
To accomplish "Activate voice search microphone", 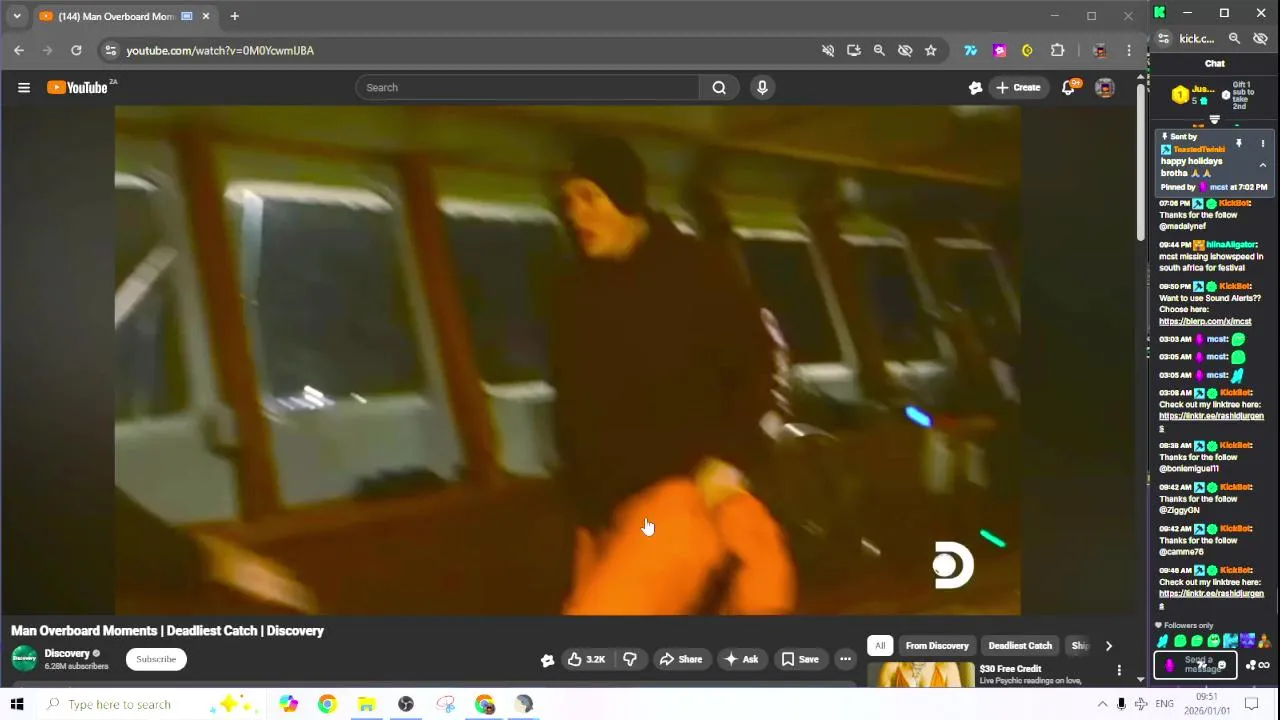I will 762,88.
